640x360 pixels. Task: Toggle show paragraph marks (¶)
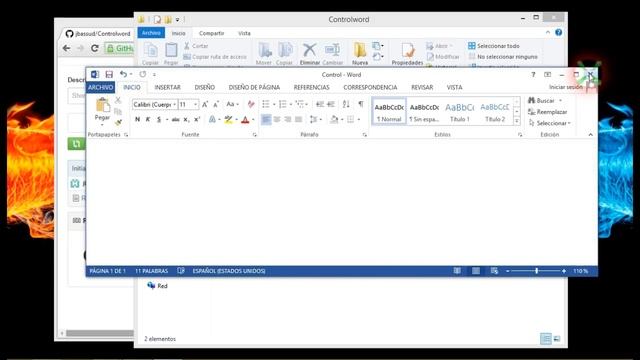(361, 104)
